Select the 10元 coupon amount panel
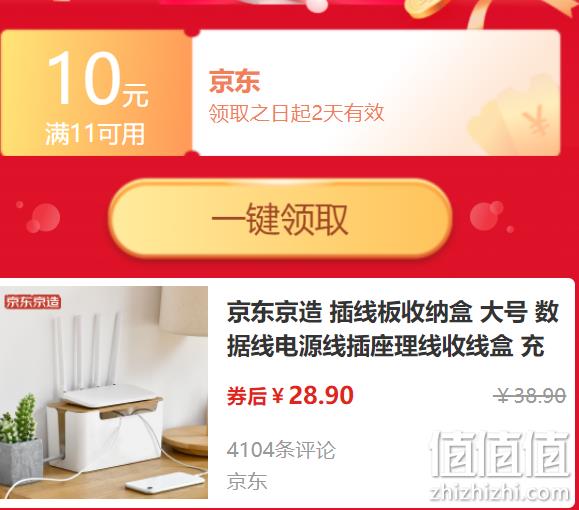Screen dimensions: 579x510 pos(96,93)
